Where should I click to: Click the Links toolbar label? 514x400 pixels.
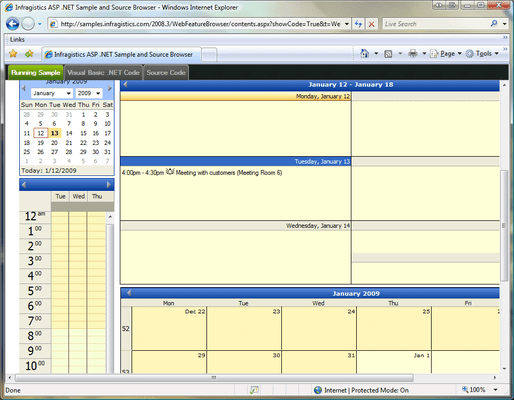17,39
